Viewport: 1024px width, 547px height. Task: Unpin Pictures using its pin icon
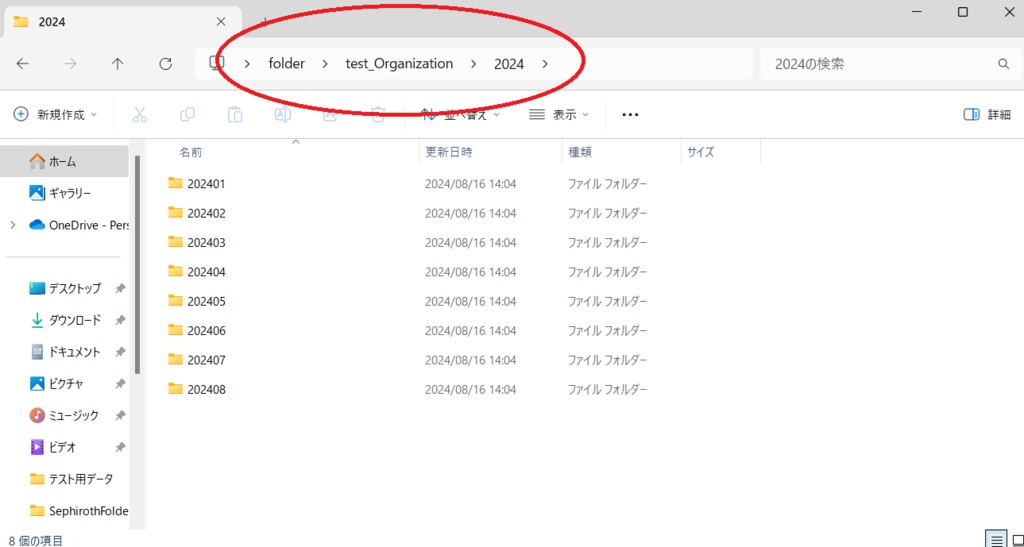pyautogui.click(x=120, y=384)
